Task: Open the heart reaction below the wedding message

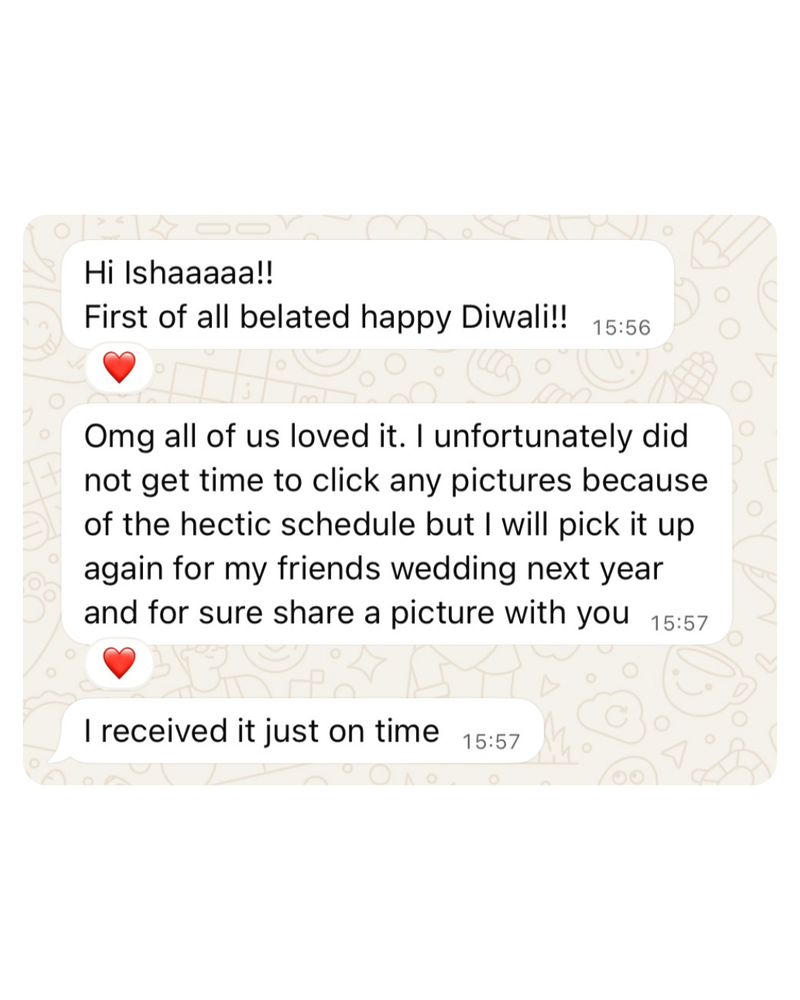Action: pos(119,663)
